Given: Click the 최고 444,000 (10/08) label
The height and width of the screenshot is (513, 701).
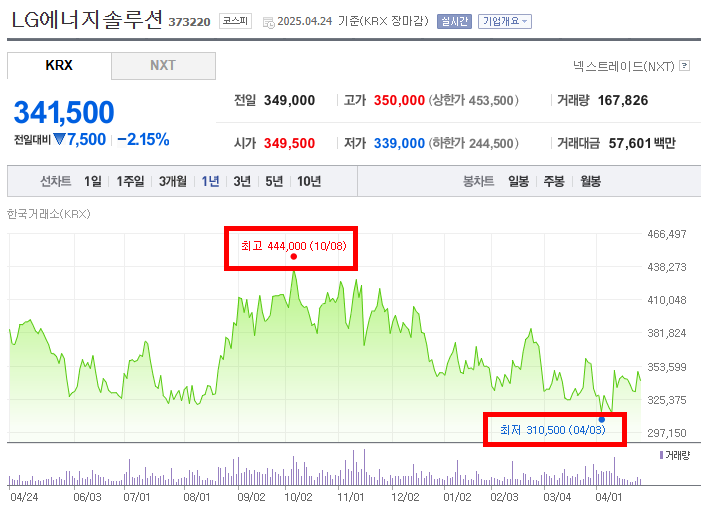Looking at the screenshot, I should [294, 246].
